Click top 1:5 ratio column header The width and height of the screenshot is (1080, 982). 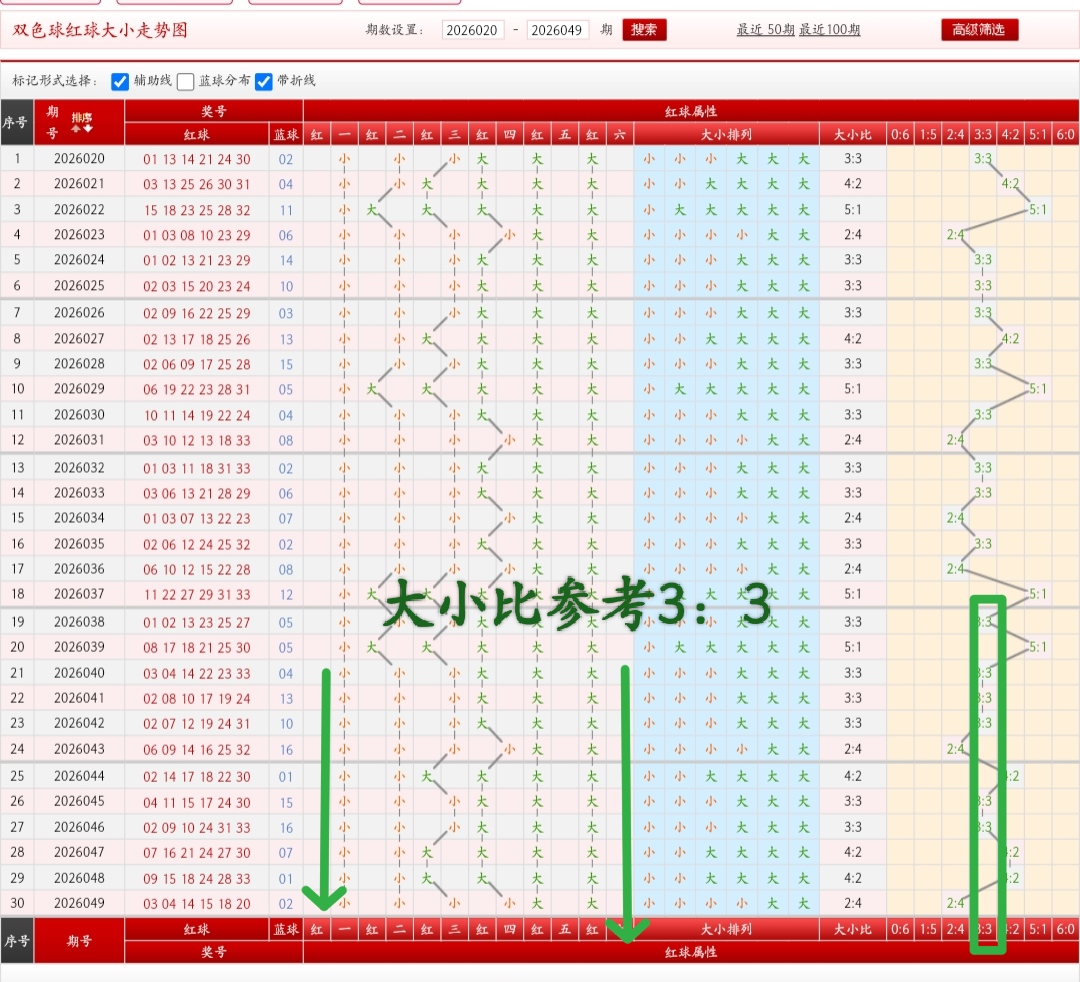[928, 134]
